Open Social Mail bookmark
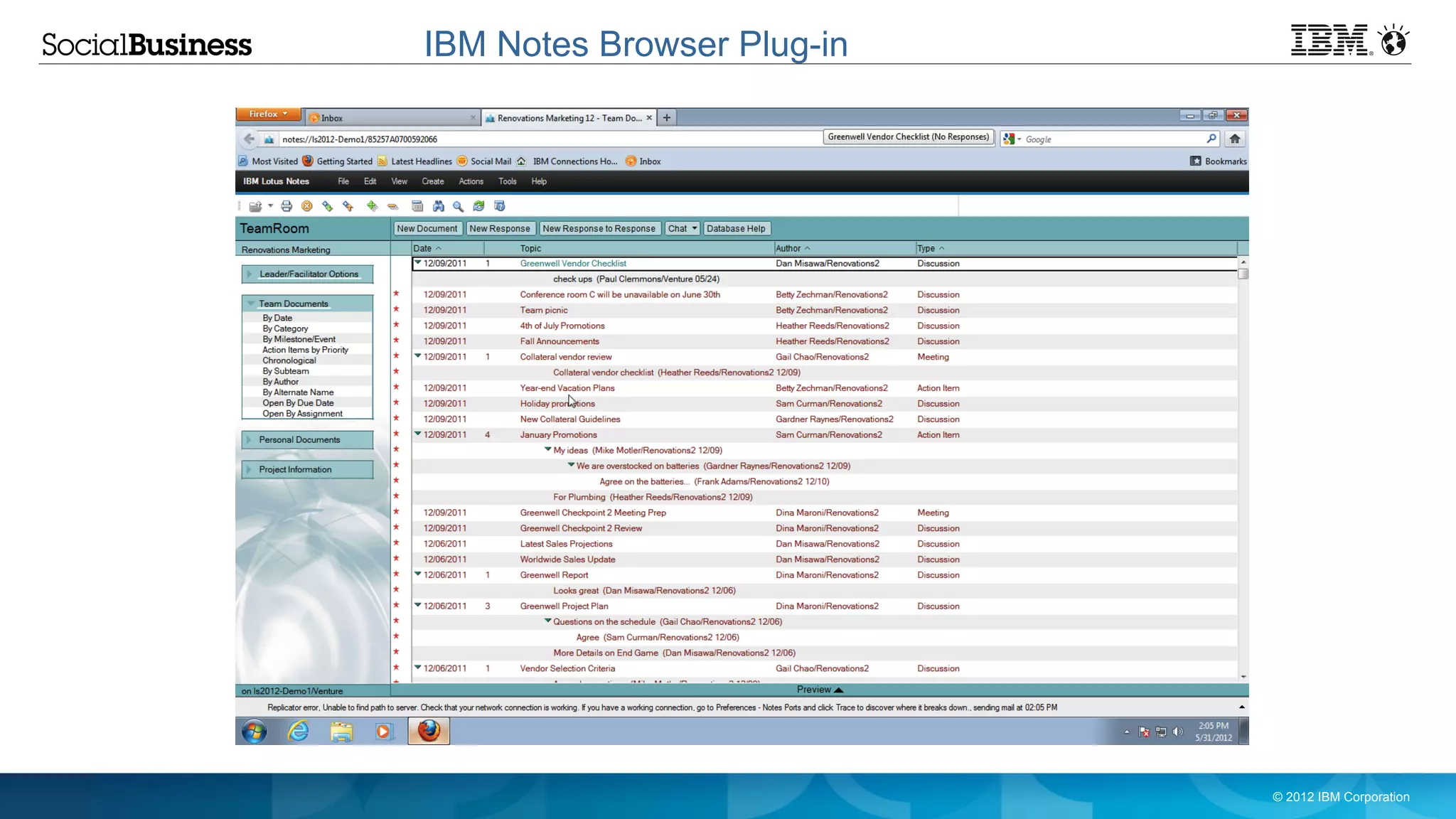 tap(484, 161)
